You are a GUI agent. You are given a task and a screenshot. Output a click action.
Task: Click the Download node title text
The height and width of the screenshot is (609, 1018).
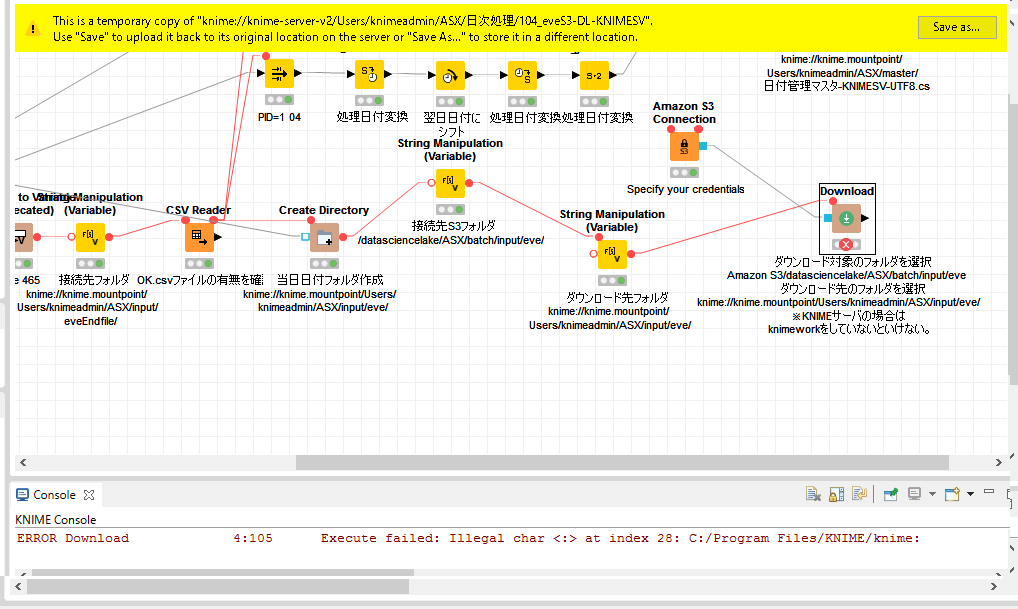pyautogui.click(x=847, y=191)
